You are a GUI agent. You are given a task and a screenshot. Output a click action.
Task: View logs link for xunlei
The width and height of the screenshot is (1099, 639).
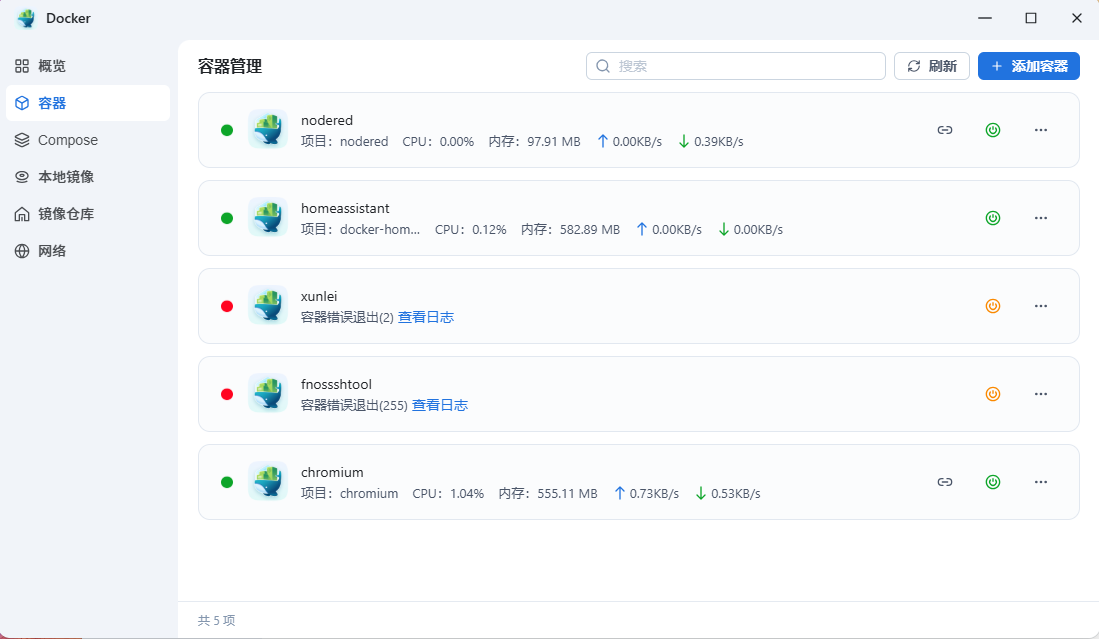click(425, 317)
